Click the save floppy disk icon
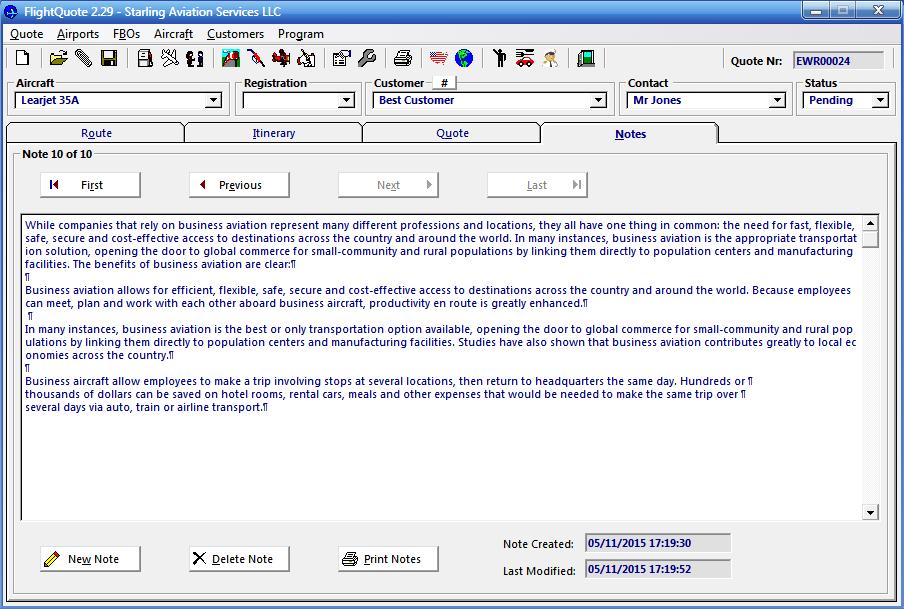 [x=109, y=59]
